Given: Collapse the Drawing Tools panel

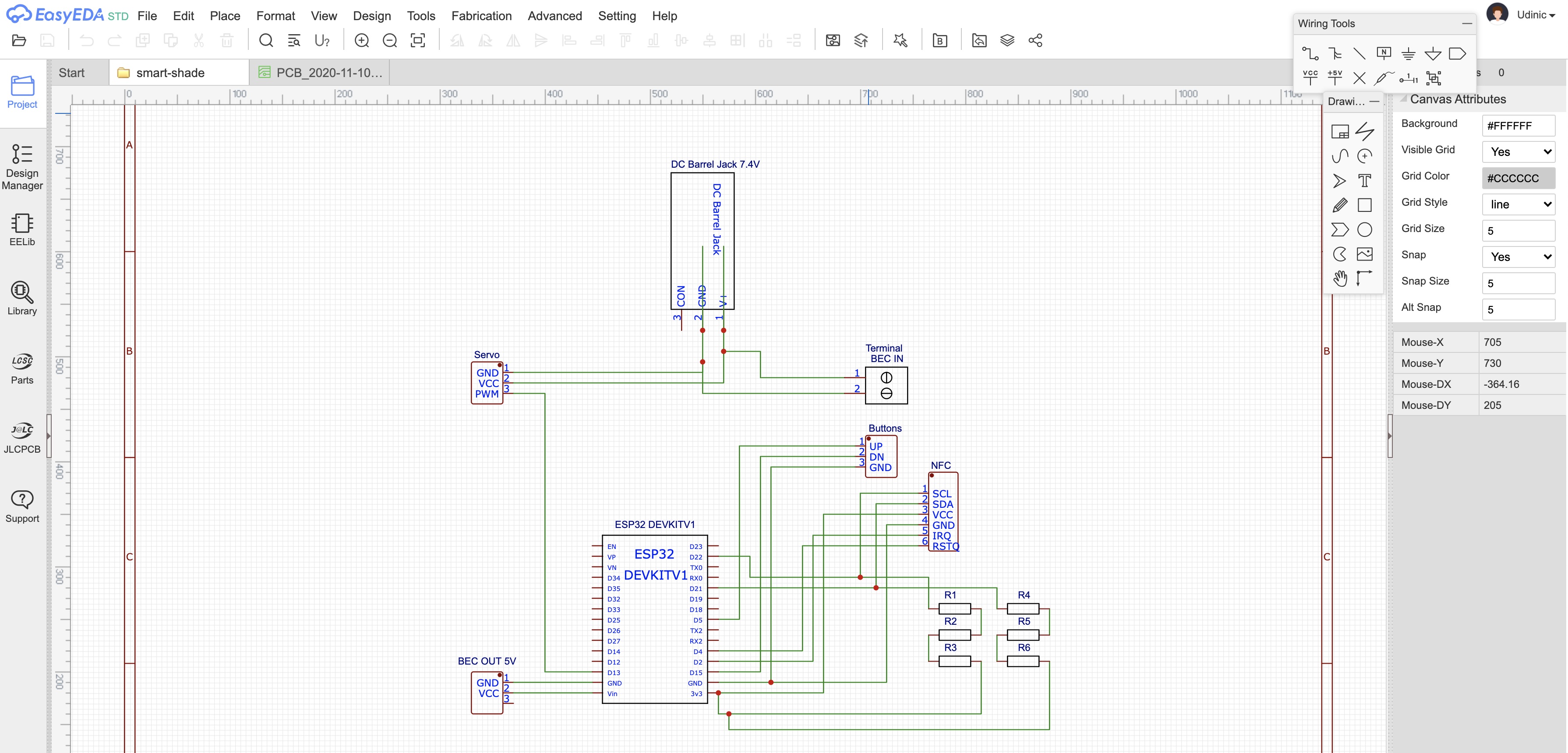Looking at the screenshot, I should tap(1374, 102).
